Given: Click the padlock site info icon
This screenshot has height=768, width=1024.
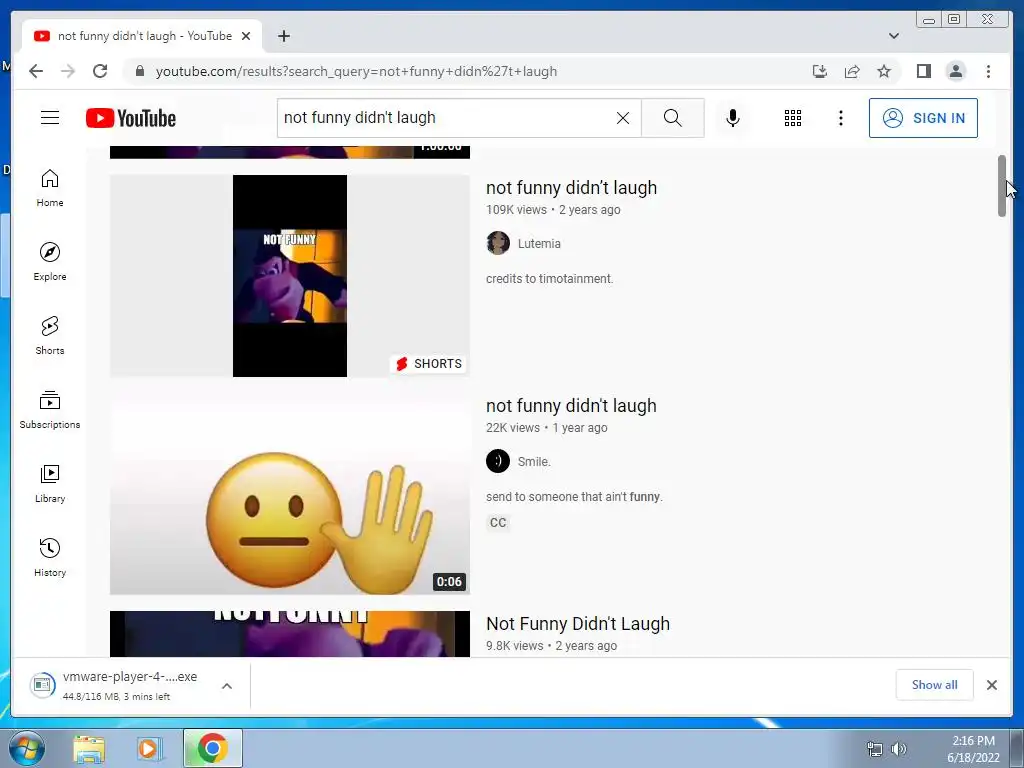Looking at the screenshot, I should 139,71.
